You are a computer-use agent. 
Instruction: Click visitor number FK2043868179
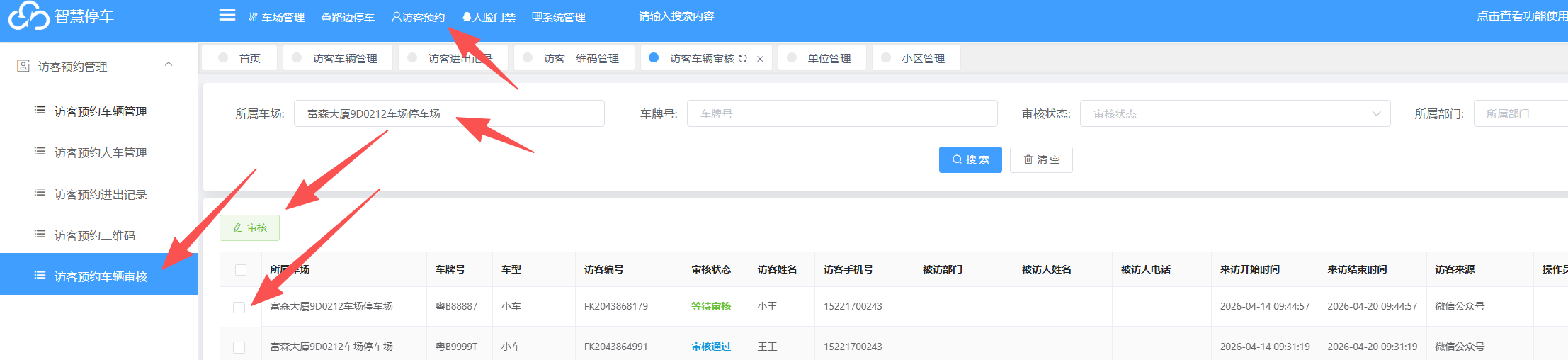click(616, 306)
